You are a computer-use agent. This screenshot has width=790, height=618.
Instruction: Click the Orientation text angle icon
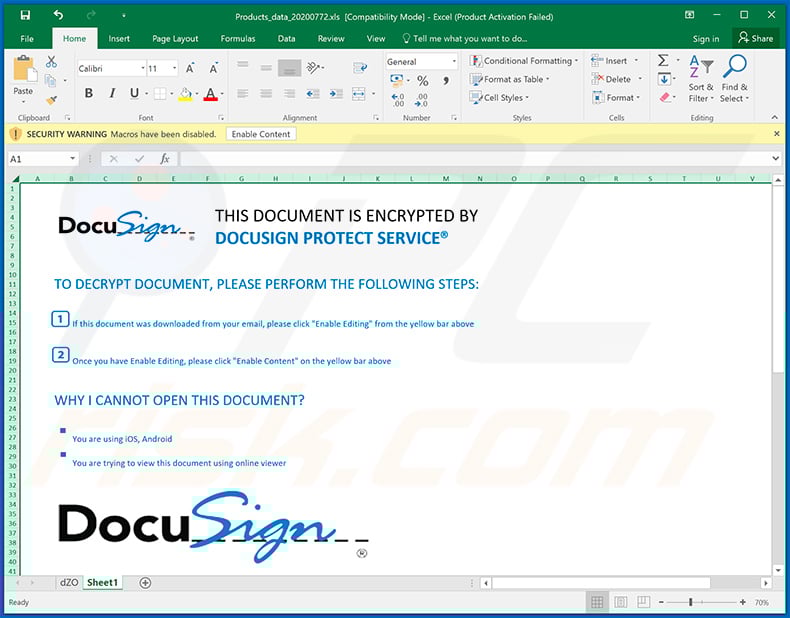[313, 67]
